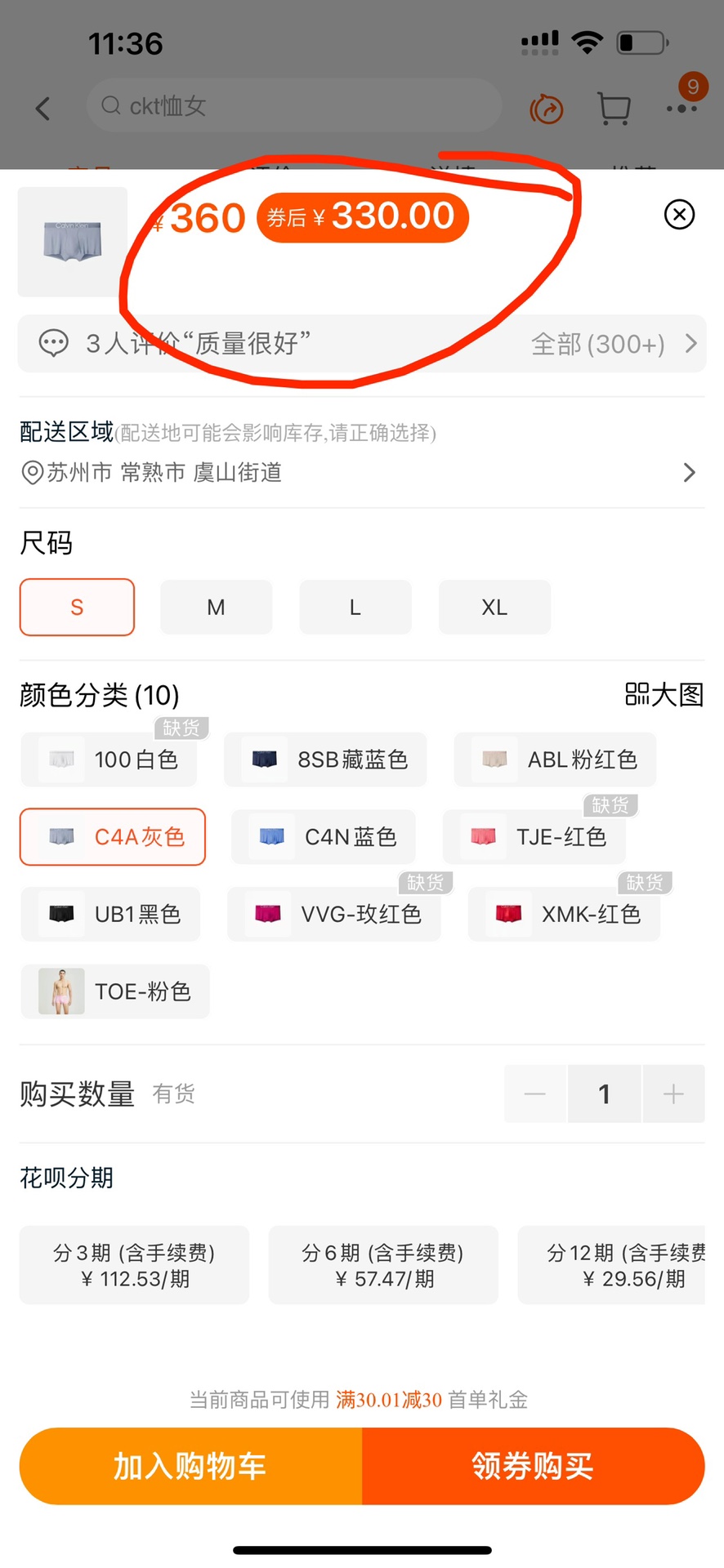Tap the share arrow icon
Image resolution: width=724 pixels, height=1568 pixels.
547,109
